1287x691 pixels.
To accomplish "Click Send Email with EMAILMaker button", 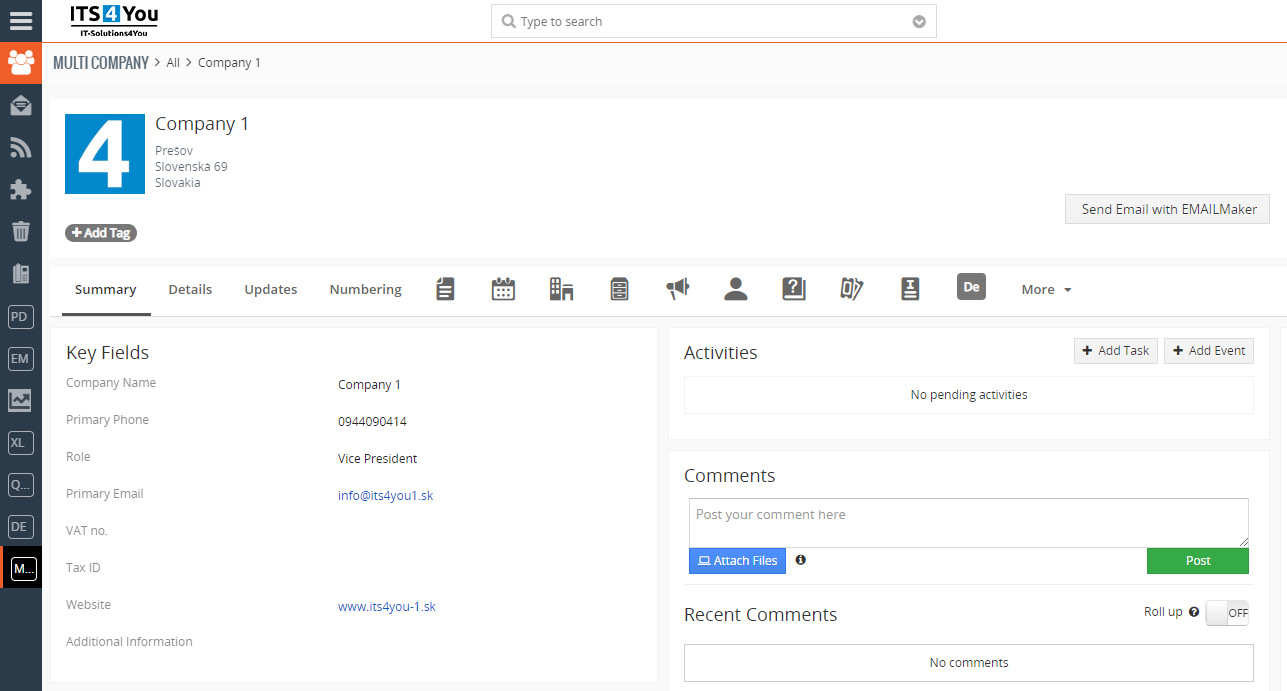I will [1167, 209].
